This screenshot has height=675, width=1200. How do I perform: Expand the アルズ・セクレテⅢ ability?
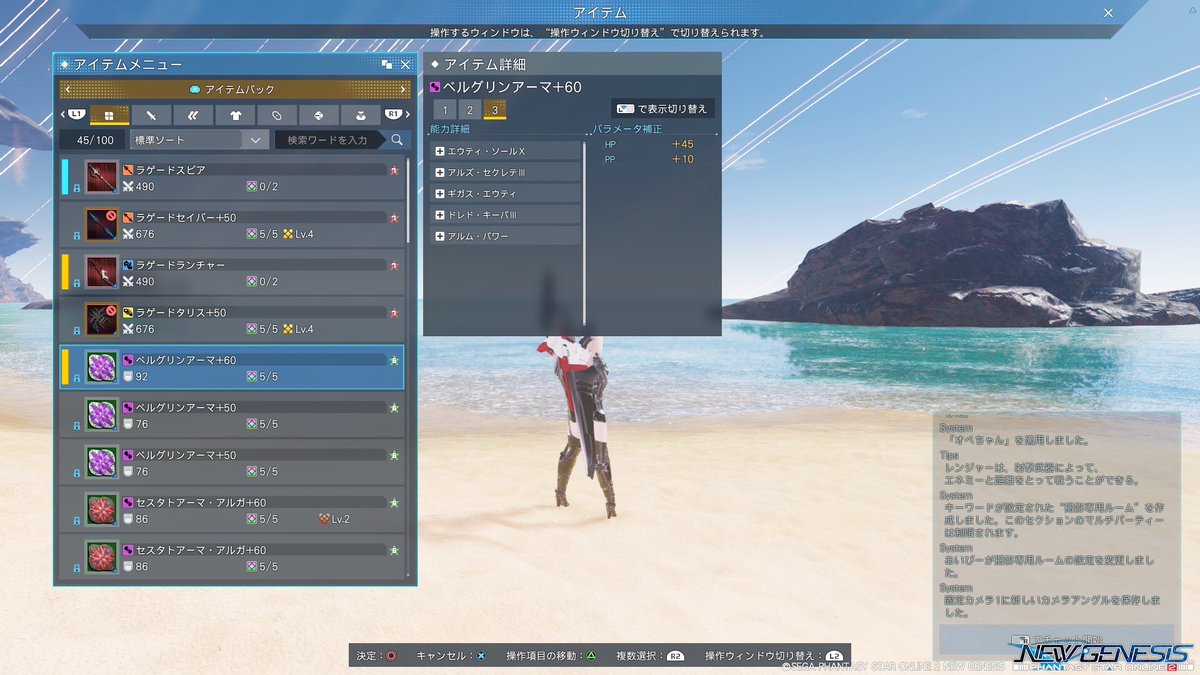(x=506, y=172)
